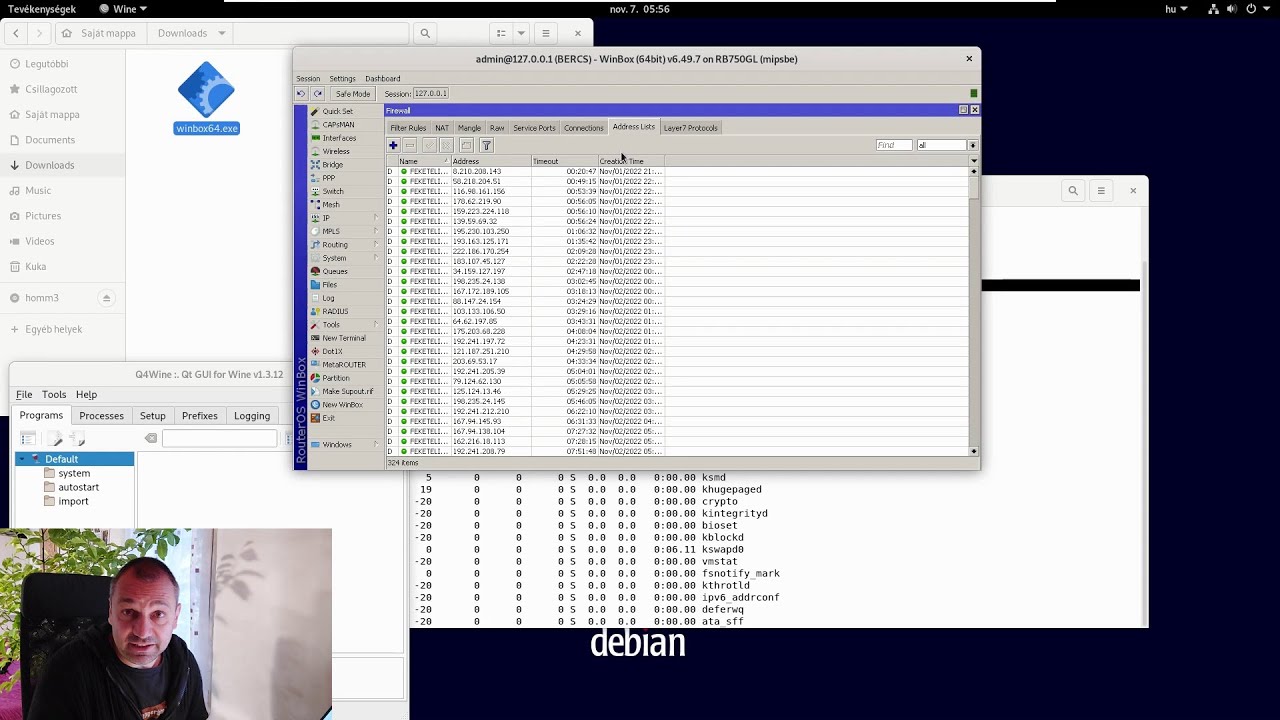
Task: Clear the Q4Wine search field icon
Action: [151, 438]
